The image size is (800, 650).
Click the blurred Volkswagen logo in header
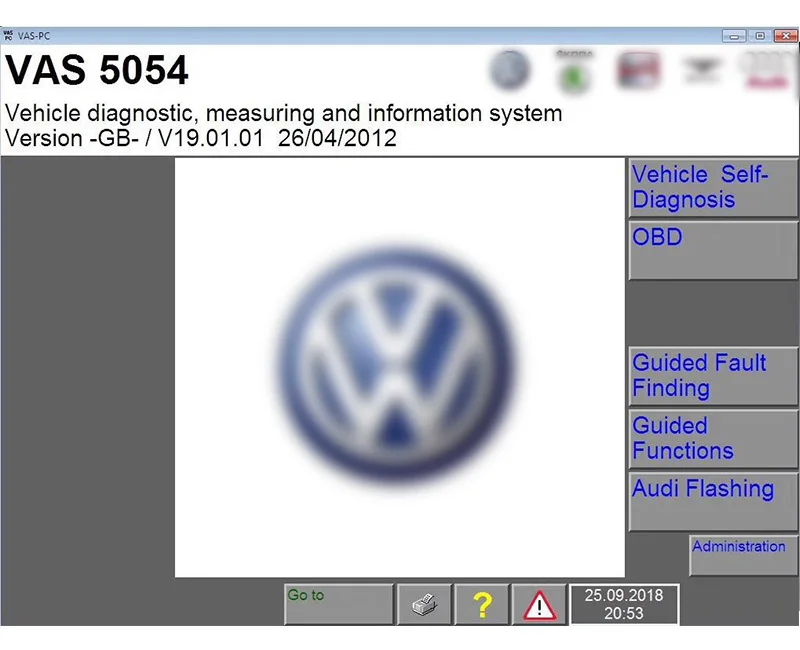[x=510, y=70]
